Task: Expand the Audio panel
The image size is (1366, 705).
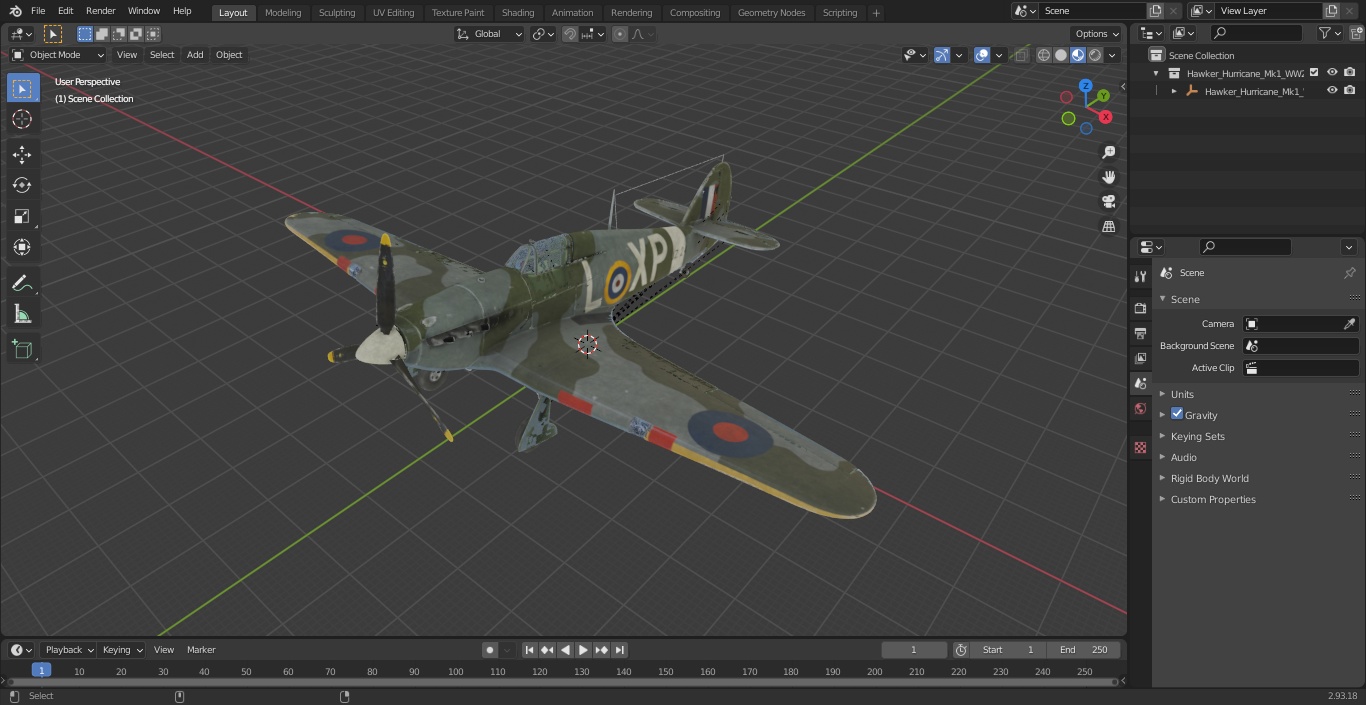Action: point(1183,457)
